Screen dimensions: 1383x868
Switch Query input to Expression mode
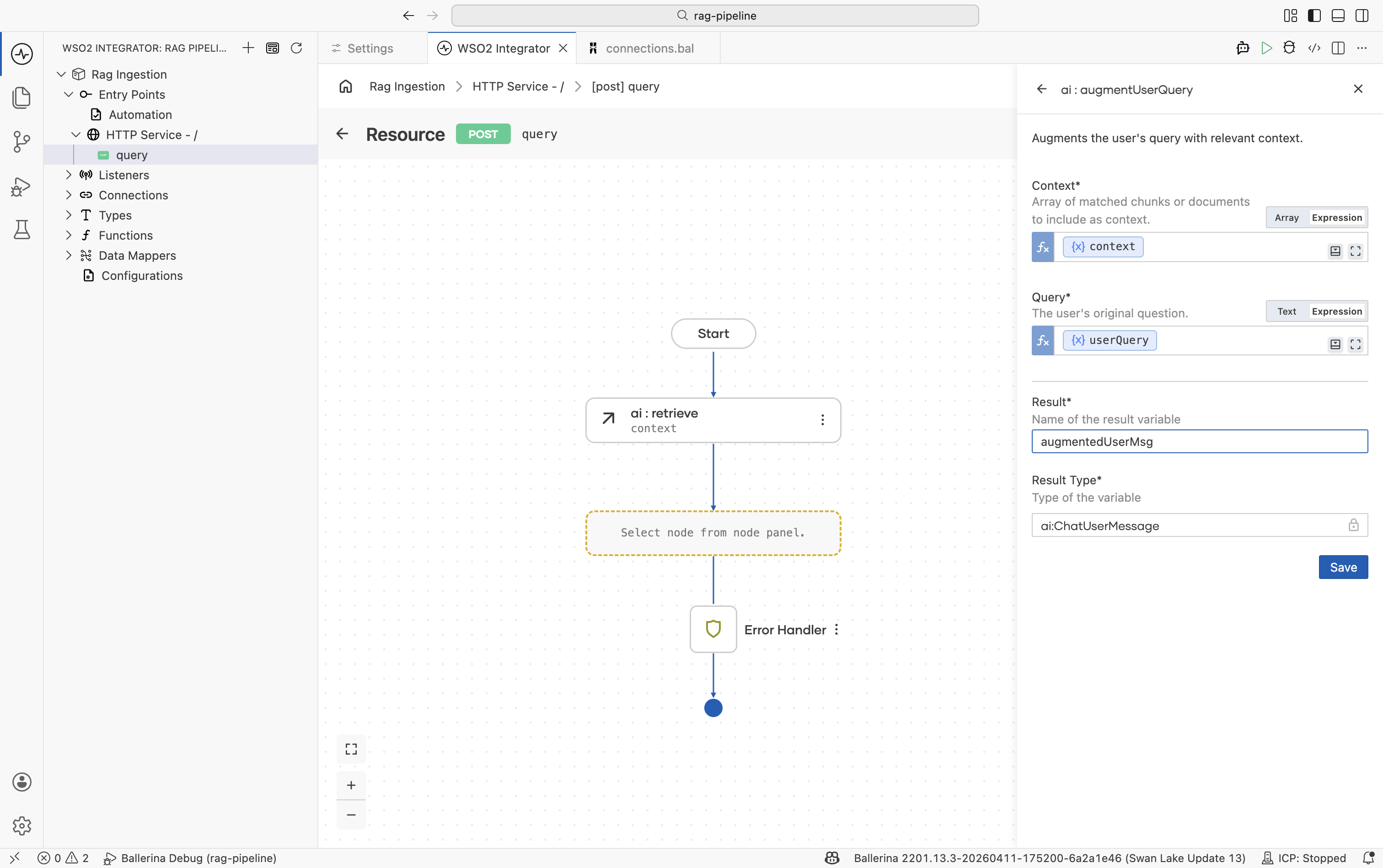click(x=1336, y=311)
